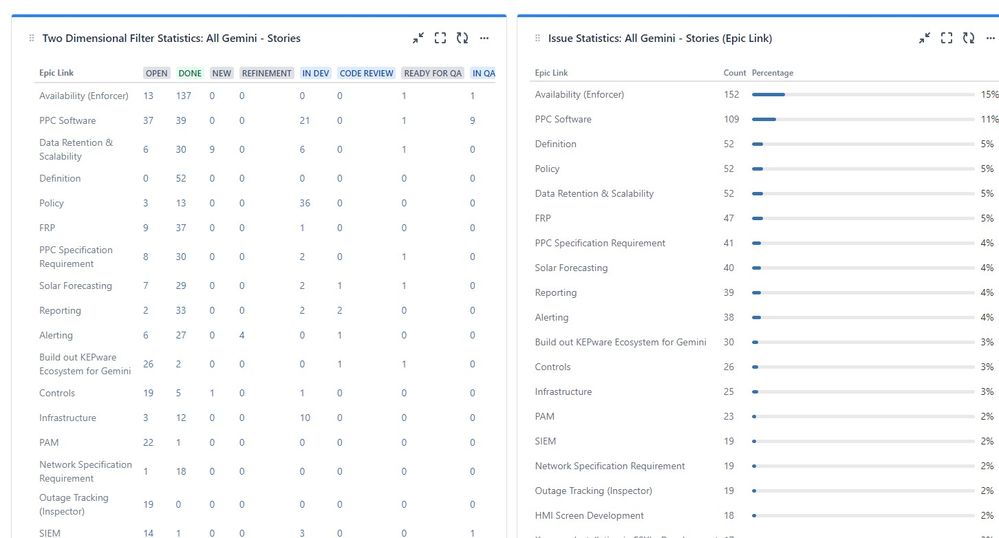Minimize the Issue Statistics gadget

pos(924,38)
